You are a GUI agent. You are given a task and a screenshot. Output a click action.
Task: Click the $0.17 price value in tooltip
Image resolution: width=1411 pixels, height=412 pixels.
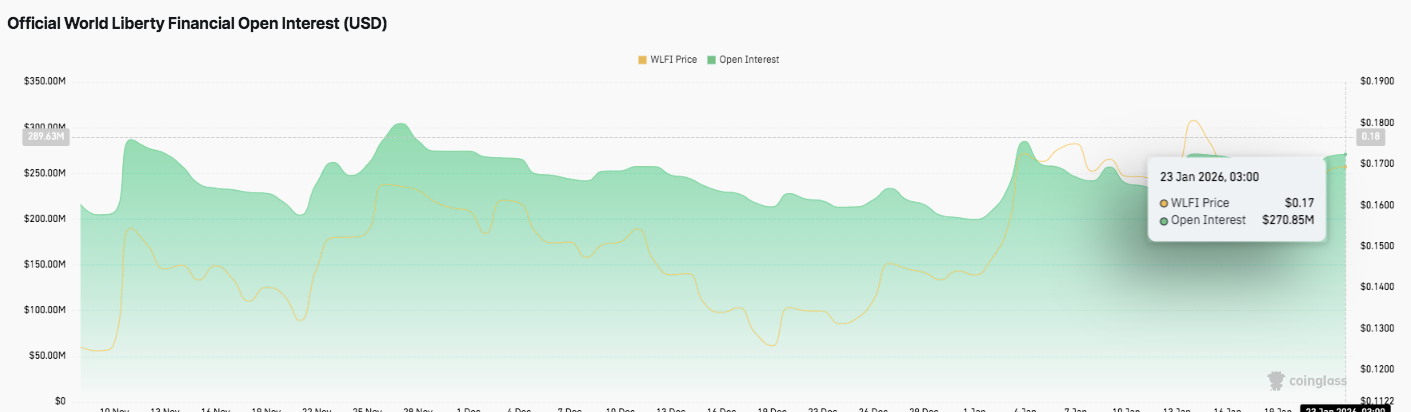coord(1299,203)
